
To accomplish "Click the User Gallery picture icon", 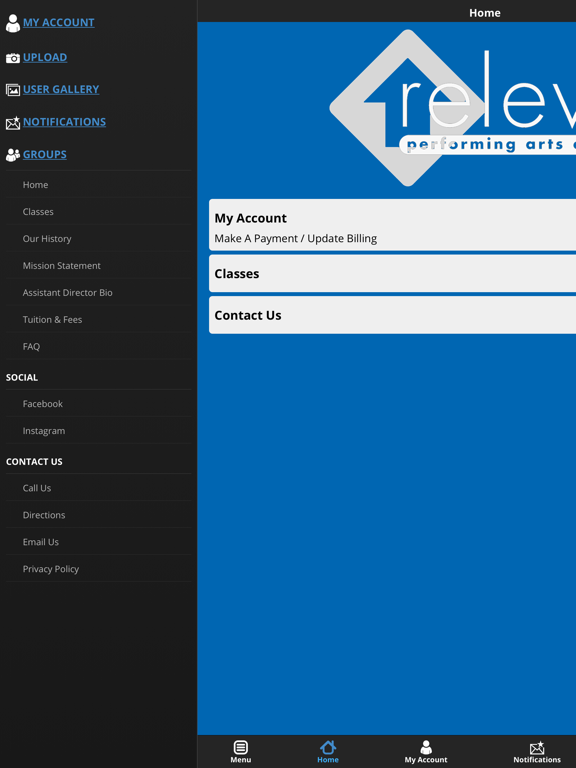I will tap(13, 90).
